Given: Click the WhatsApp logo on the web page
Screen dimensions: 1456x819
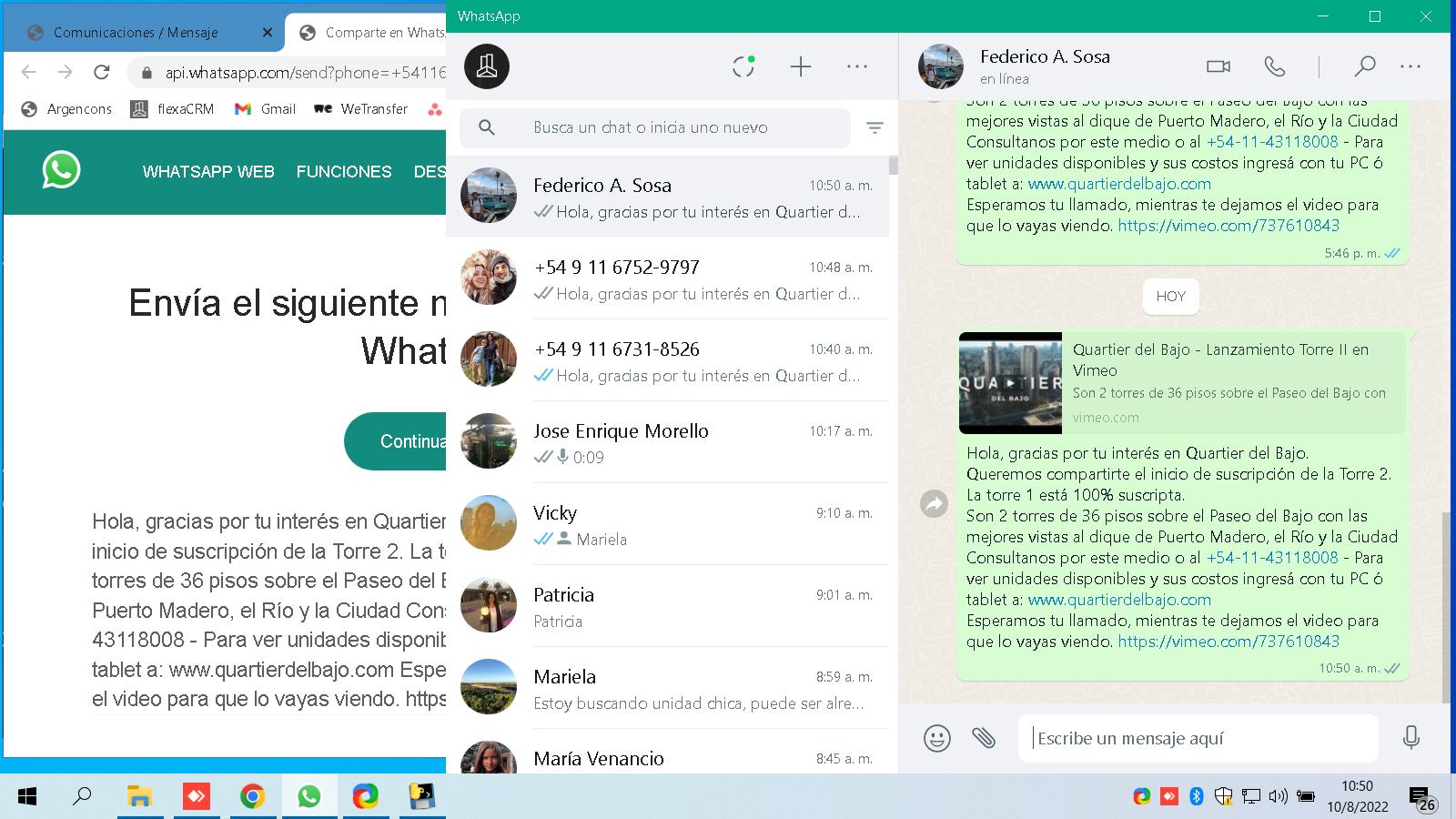Looking at the screenshot, I should click(61, 170).
